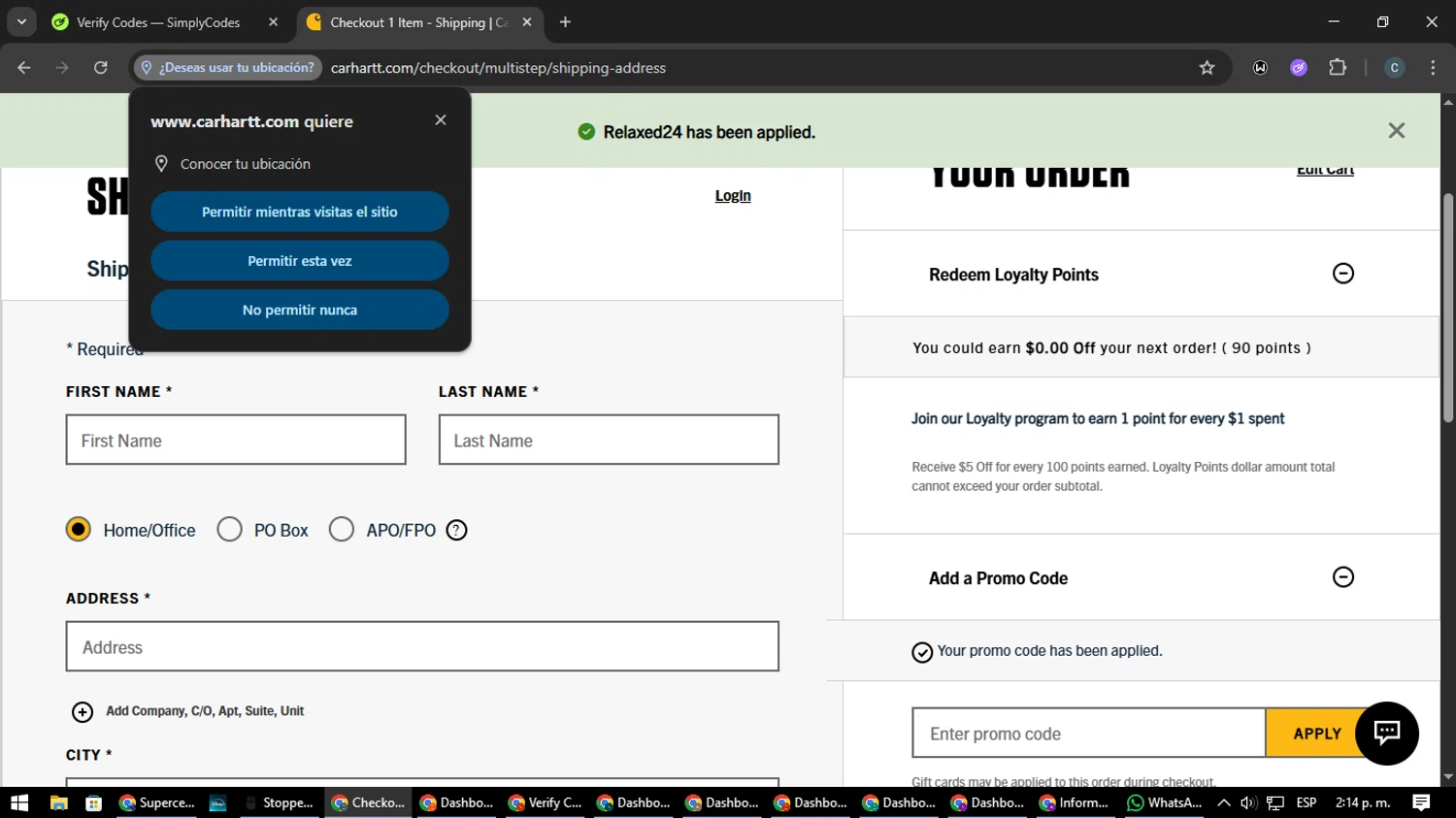
Task: Open the network icon in system tray
Action: [1275, 802]
